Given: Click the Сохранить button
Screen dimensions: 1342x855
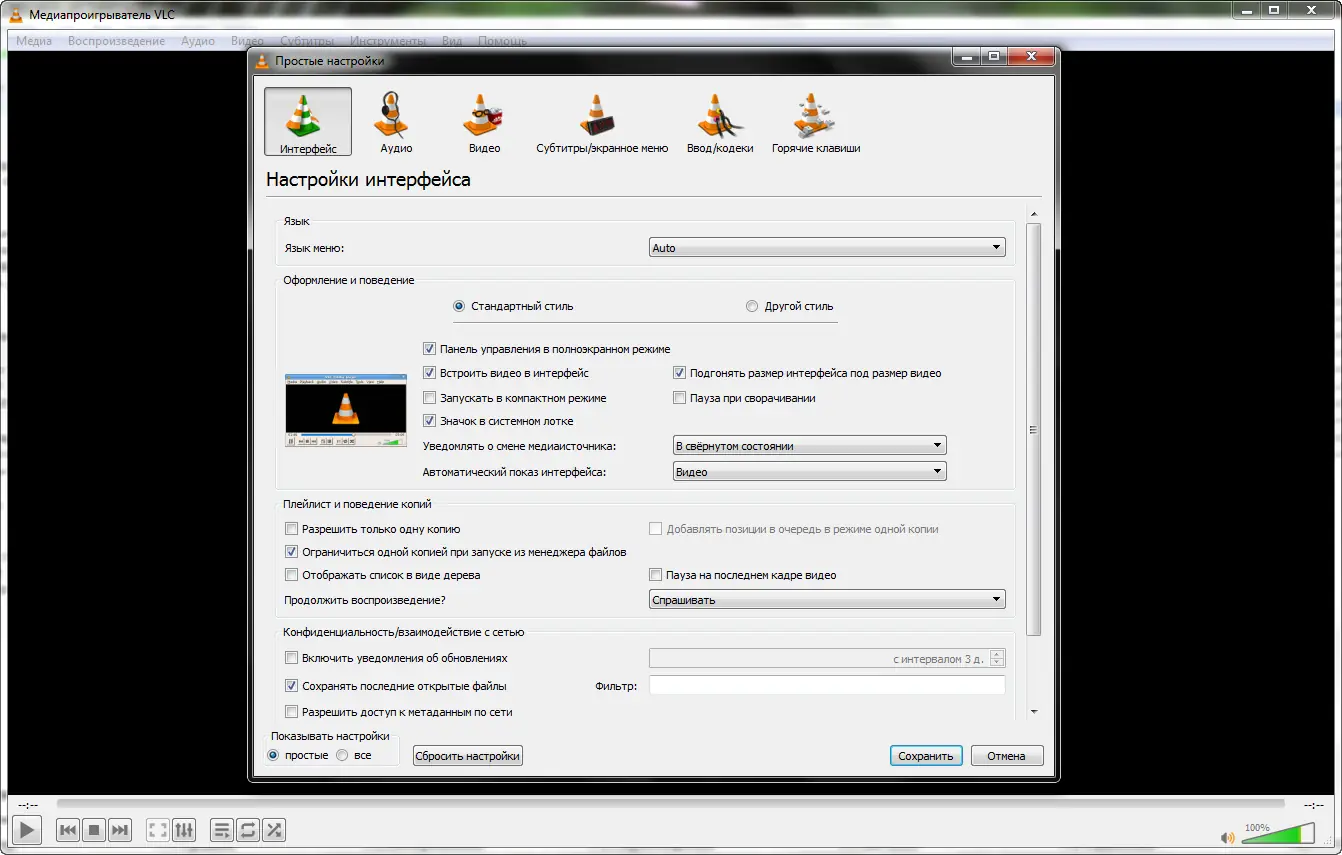Looking at the screenshot, I should click(925, 755).
